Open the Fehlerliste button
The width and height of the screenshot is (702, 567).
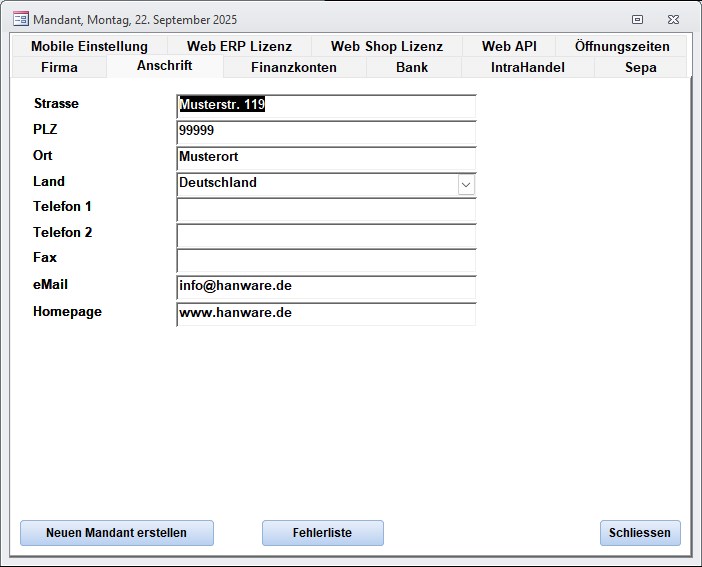click(322, 533)
